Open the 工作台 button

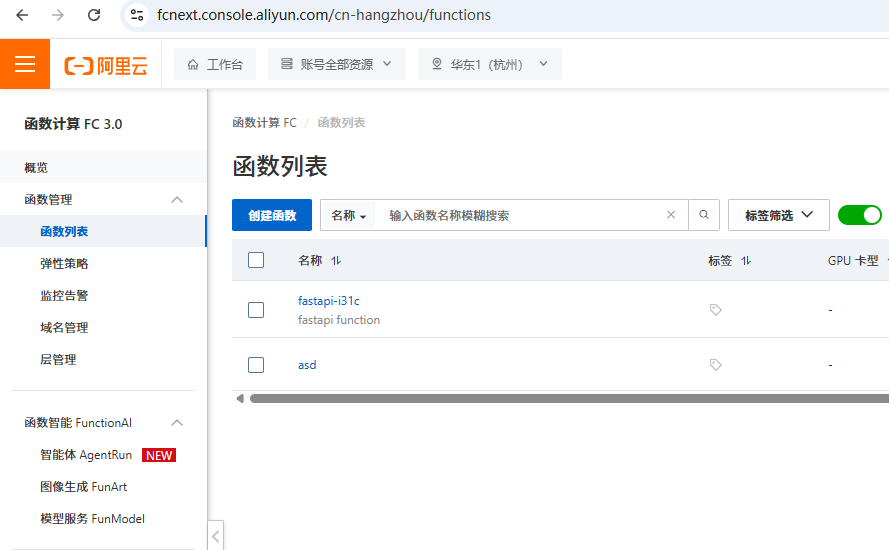(x=215, y=64)
